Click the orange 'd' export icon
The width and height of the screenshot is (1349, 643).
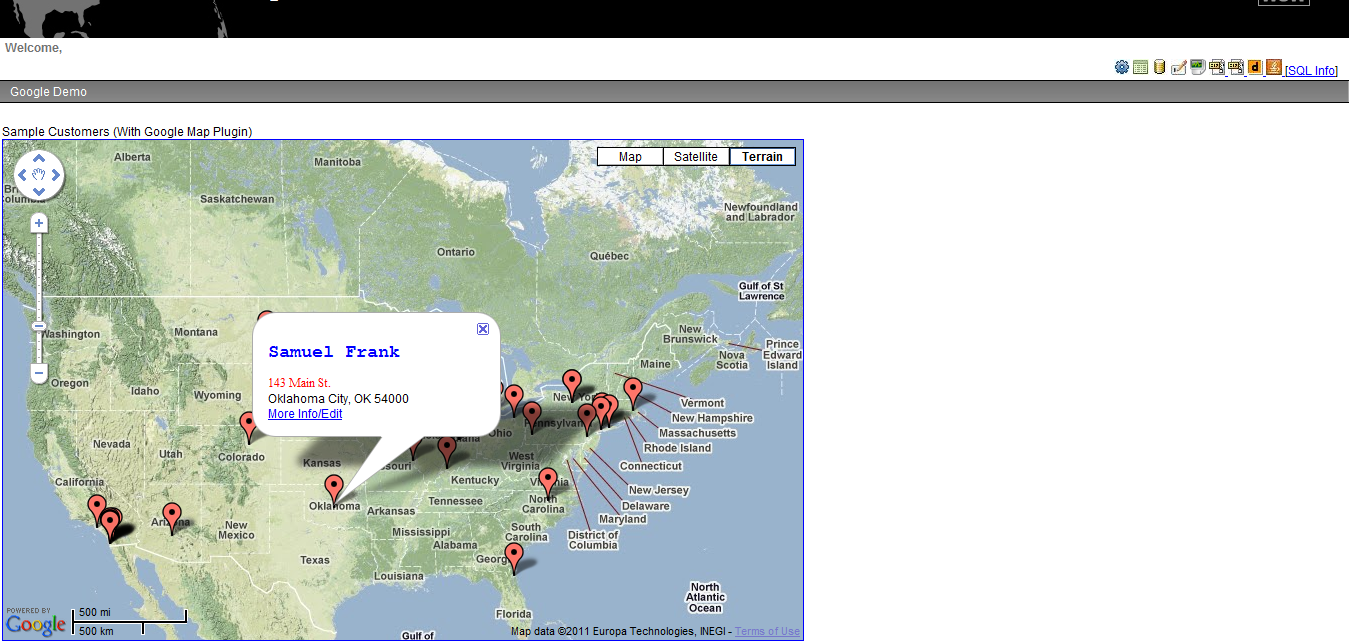click(1255, 66)
